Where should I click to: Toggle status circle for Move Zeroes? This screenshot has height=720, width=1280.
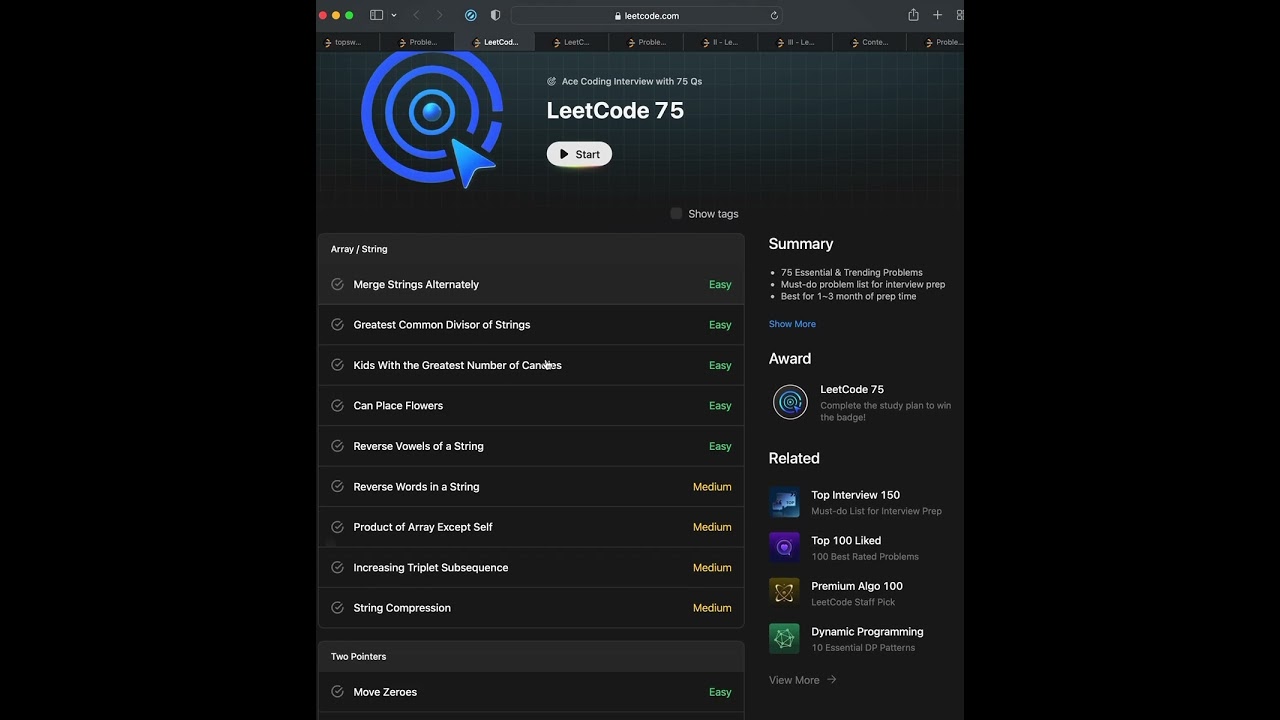click(x=337, y=692)
